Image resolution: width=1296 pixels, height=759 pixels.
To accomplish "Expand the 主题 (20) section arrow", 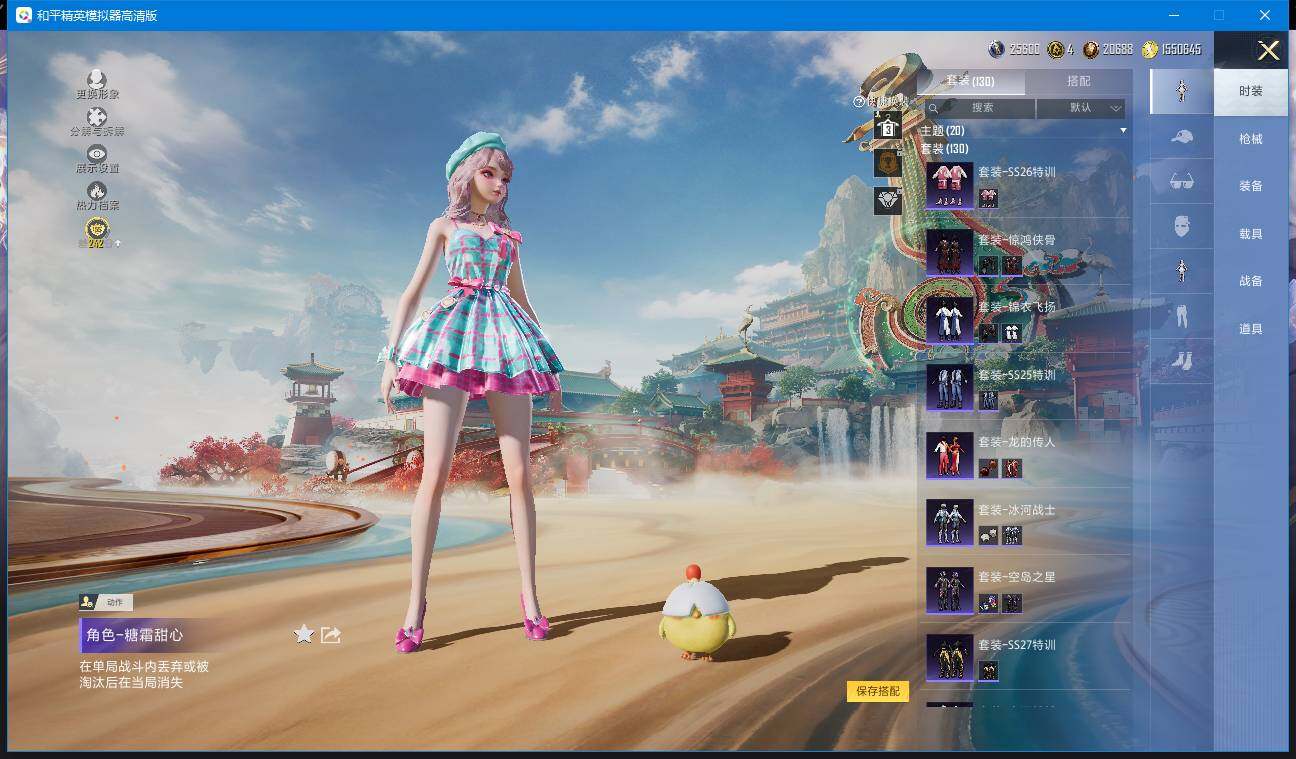I will tap(1122, 131).
